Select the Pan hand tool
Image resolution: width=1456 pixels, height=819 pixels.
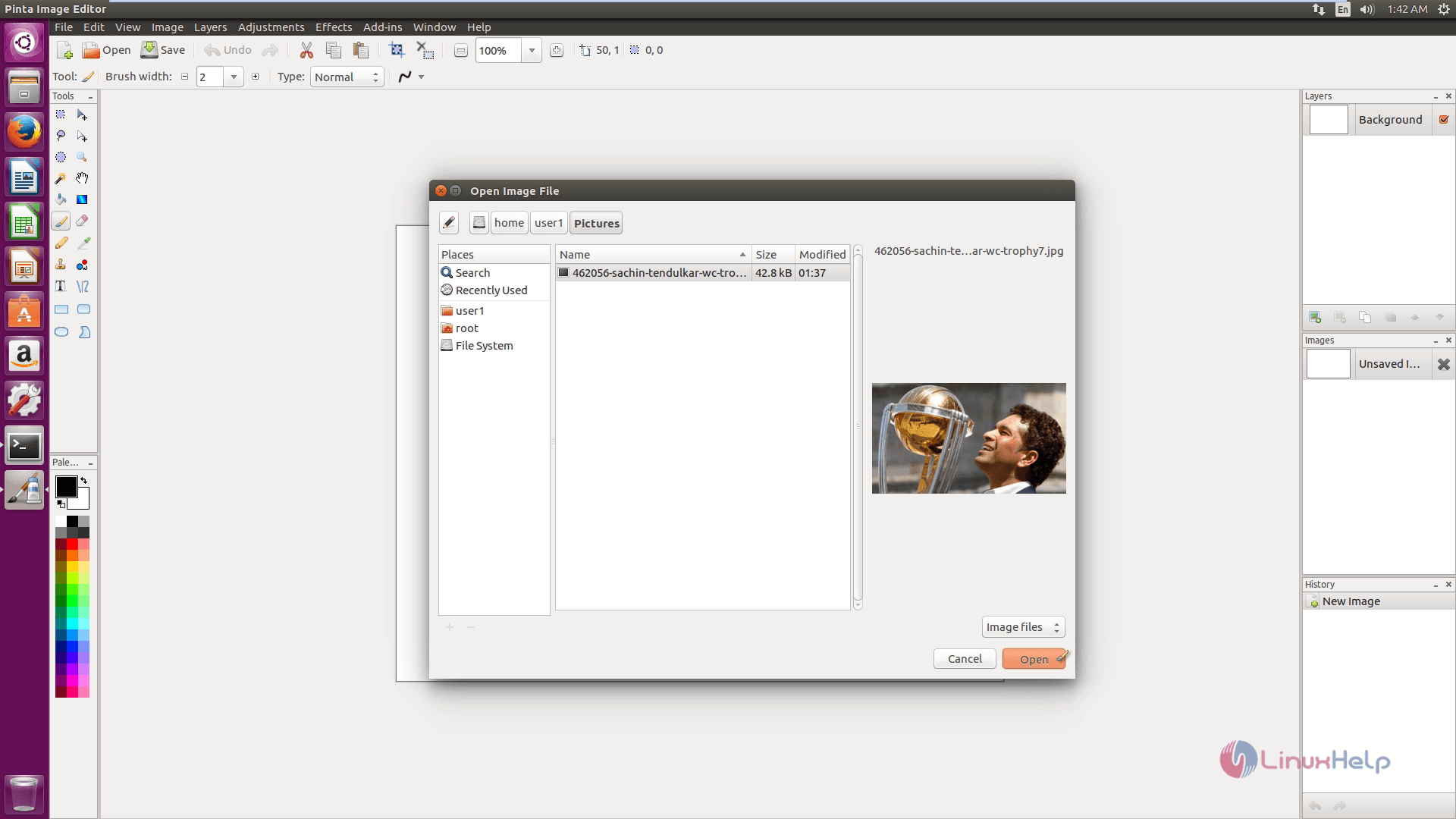[82, 178]
